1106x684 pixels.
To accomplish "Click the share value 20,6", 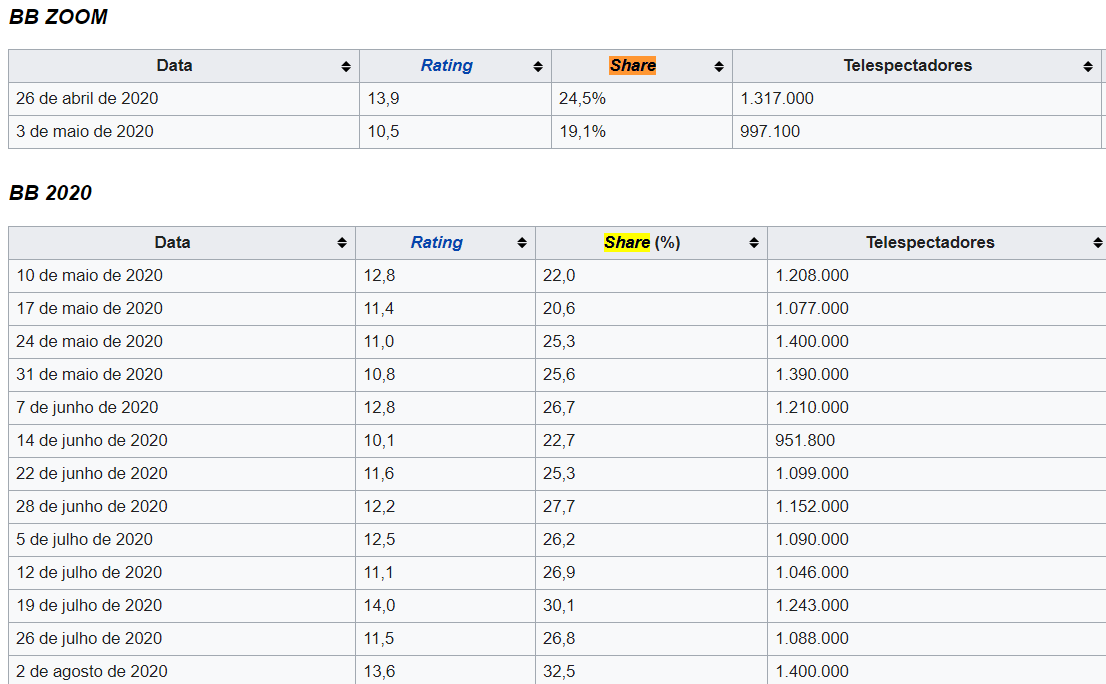I will (559, 309).
